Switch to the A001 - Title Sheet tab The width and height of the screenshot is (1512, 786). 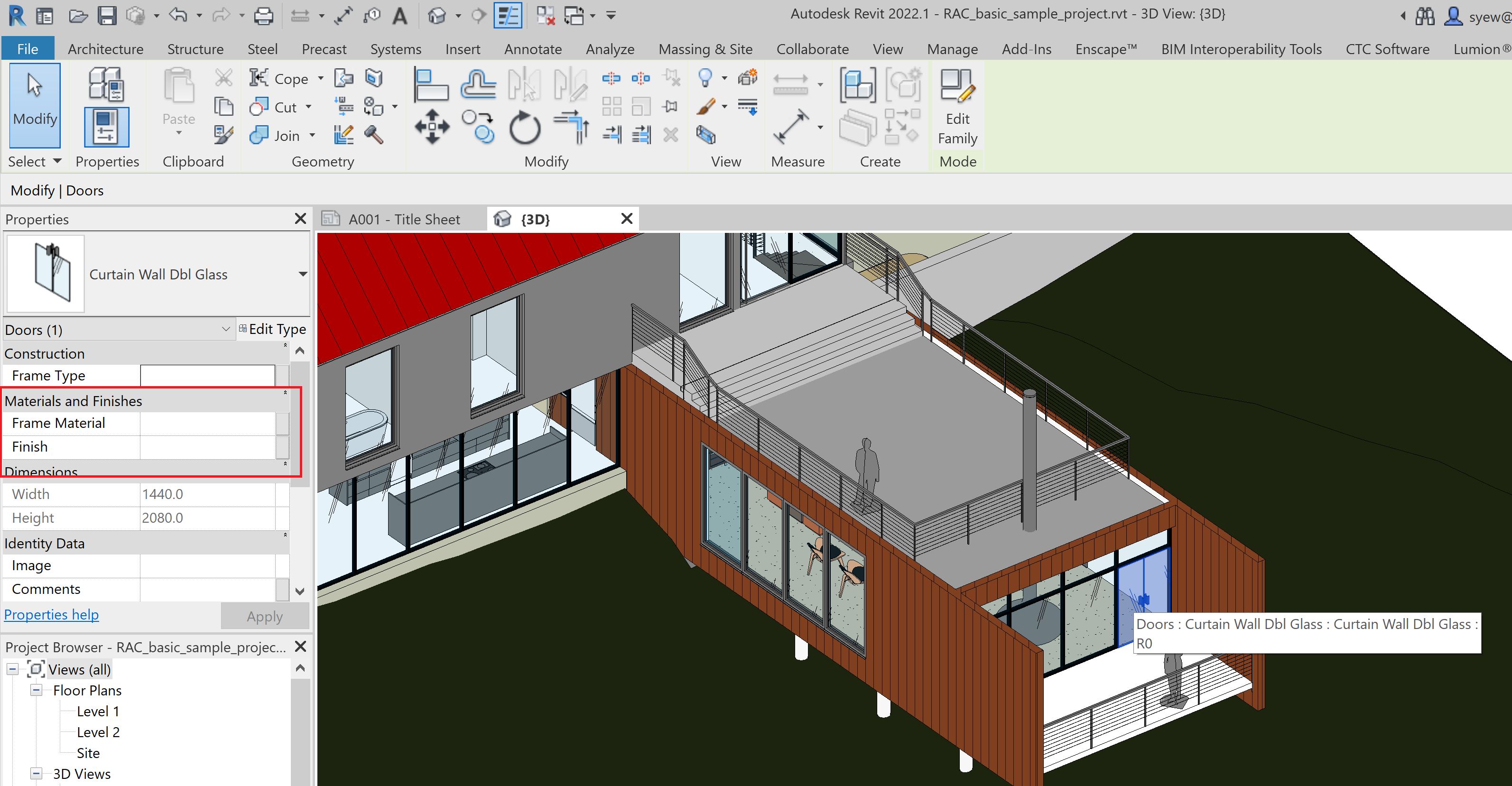click(x=404, y=219)
